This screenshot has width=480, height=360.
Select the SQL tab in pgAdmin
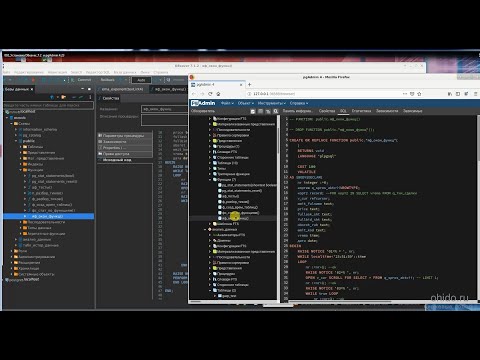343,111
